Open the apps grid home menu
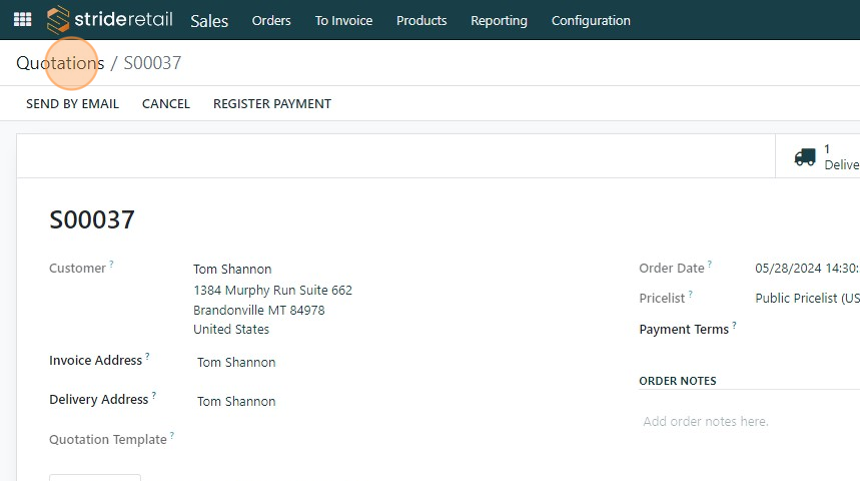This screenshot has width=860, height=481. click(22, 20)
